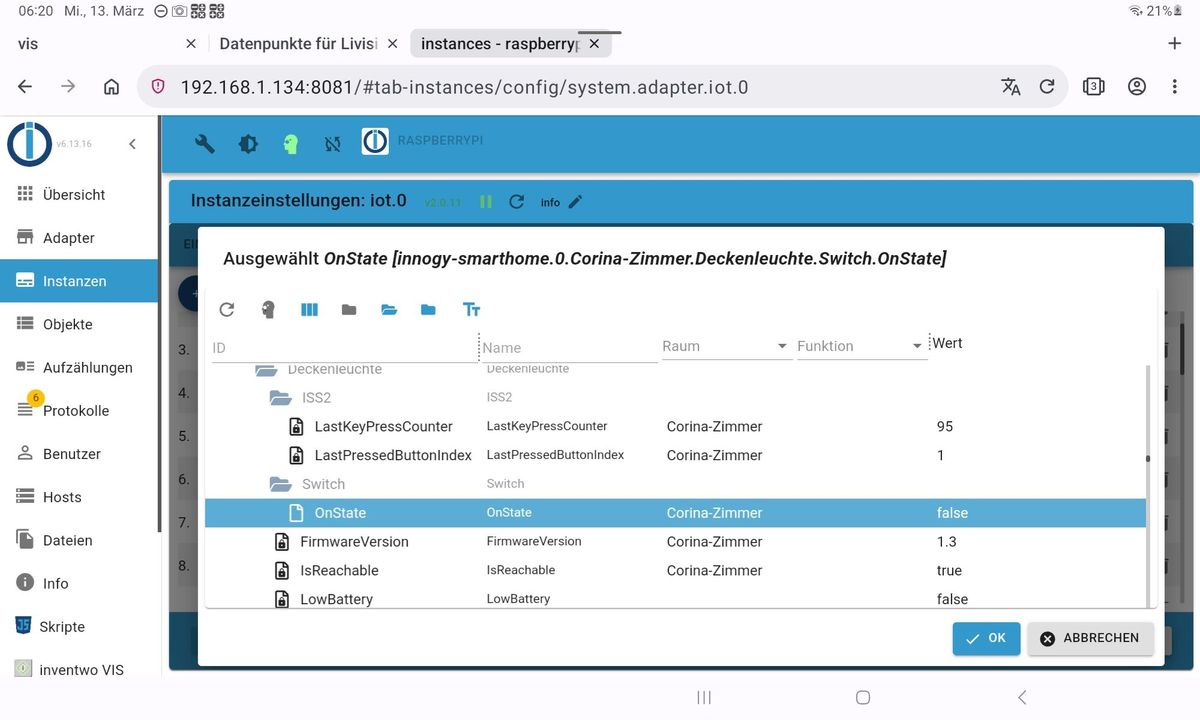Image resolution: width=1200 pixels, height=720 pixels.
Task: Switch to Datenpunkte für Livisi tab
Action: [x=298, y=44]
